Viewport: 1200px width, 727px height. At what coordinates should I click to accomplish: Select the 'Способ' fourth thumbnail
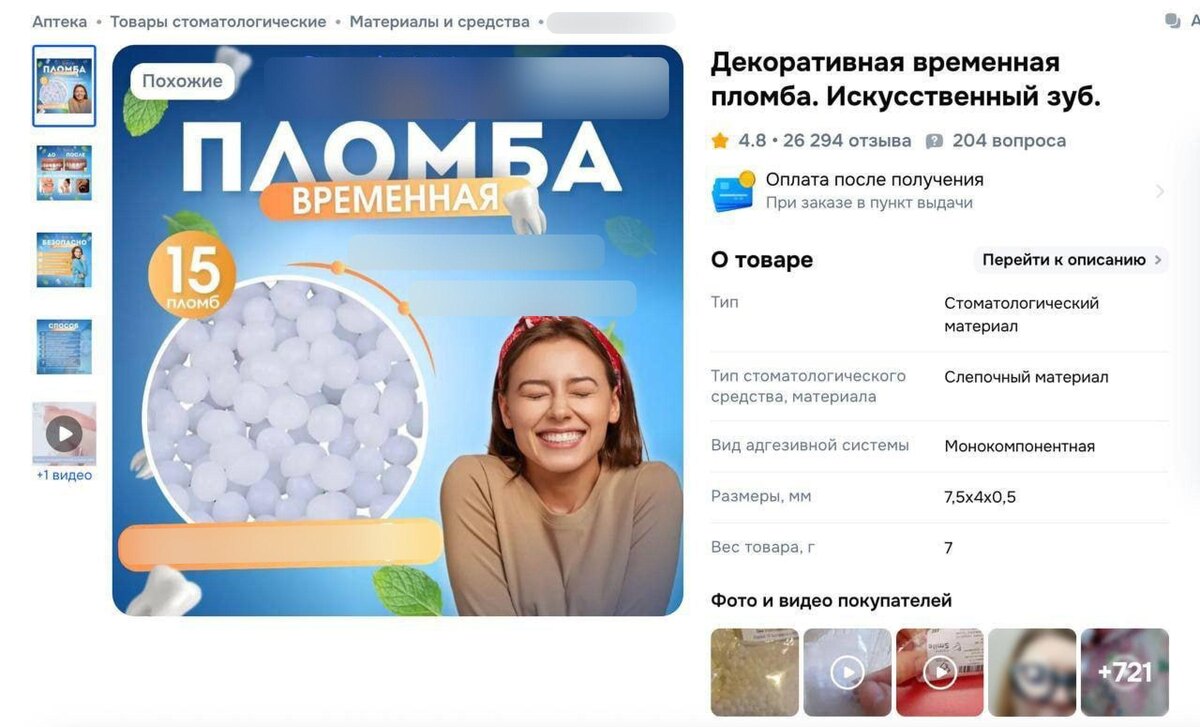64,346
